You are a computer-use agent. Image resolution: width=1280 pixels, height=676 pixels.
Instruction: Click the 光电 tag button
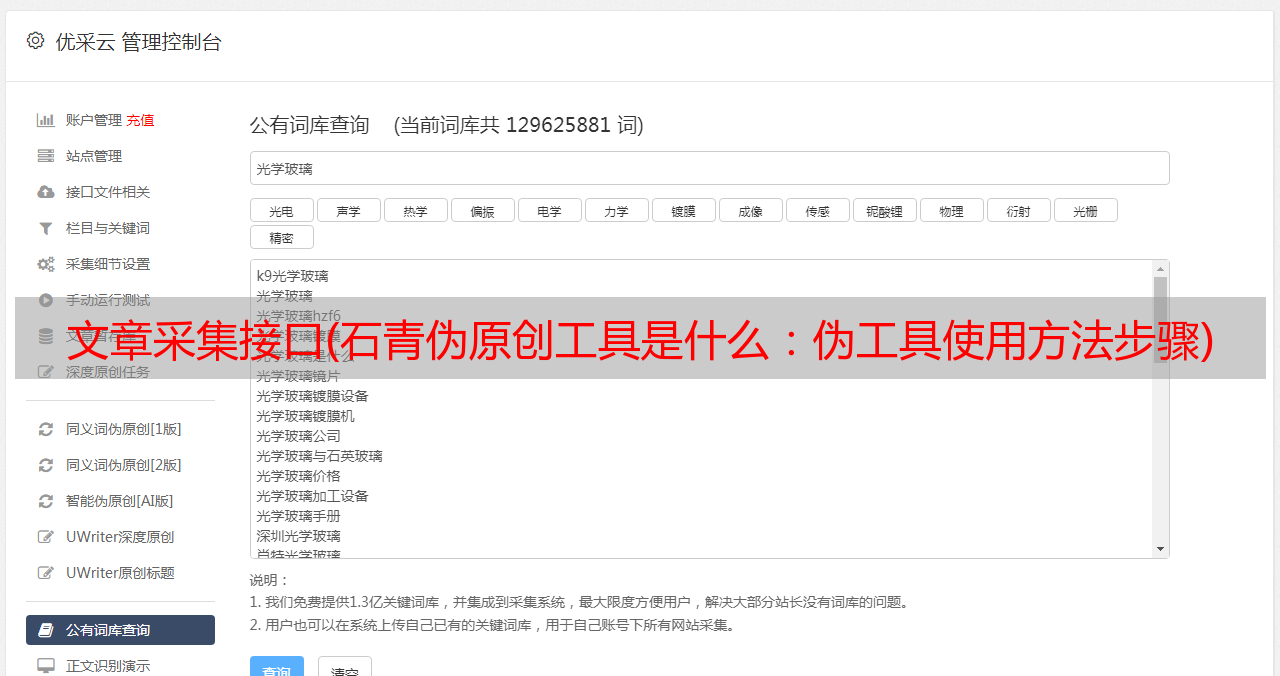point(282,210)
